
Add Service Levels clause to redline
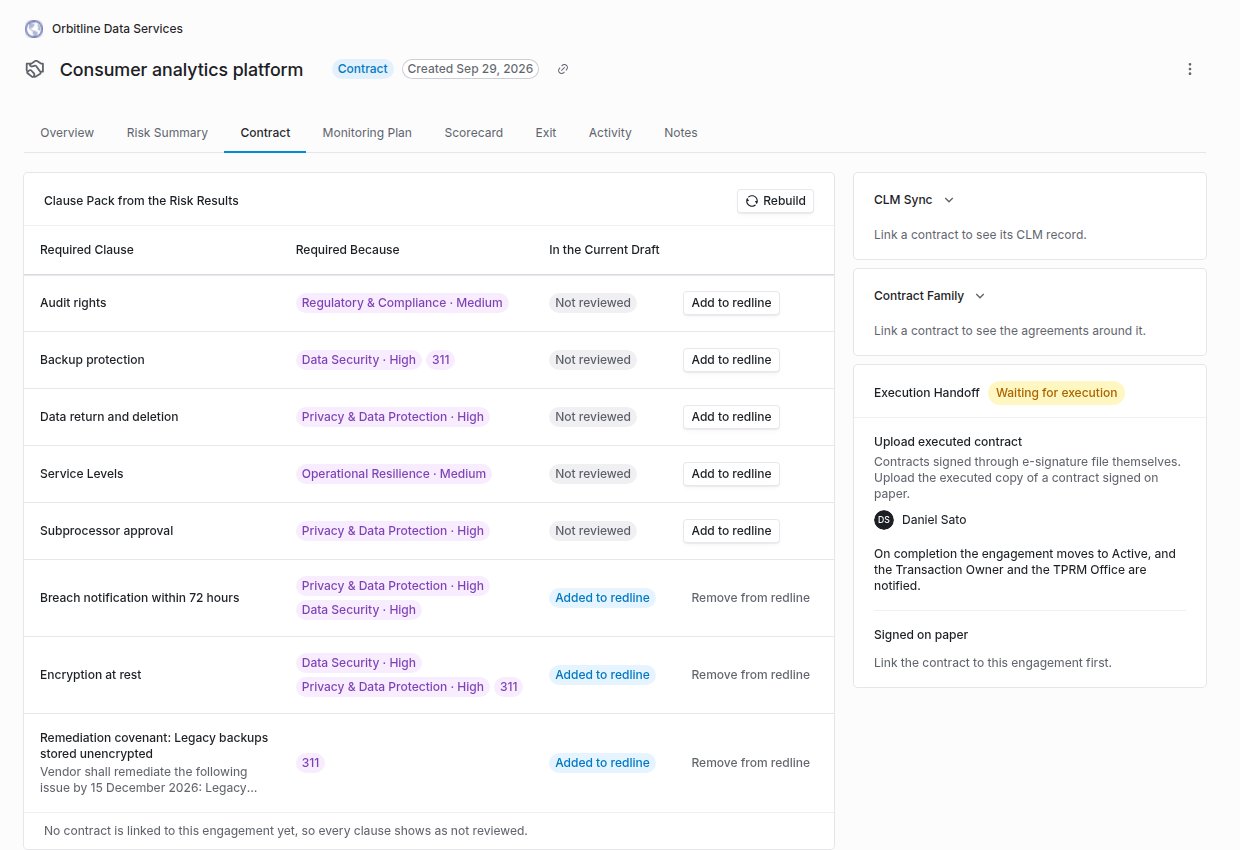tap(731, 474)
